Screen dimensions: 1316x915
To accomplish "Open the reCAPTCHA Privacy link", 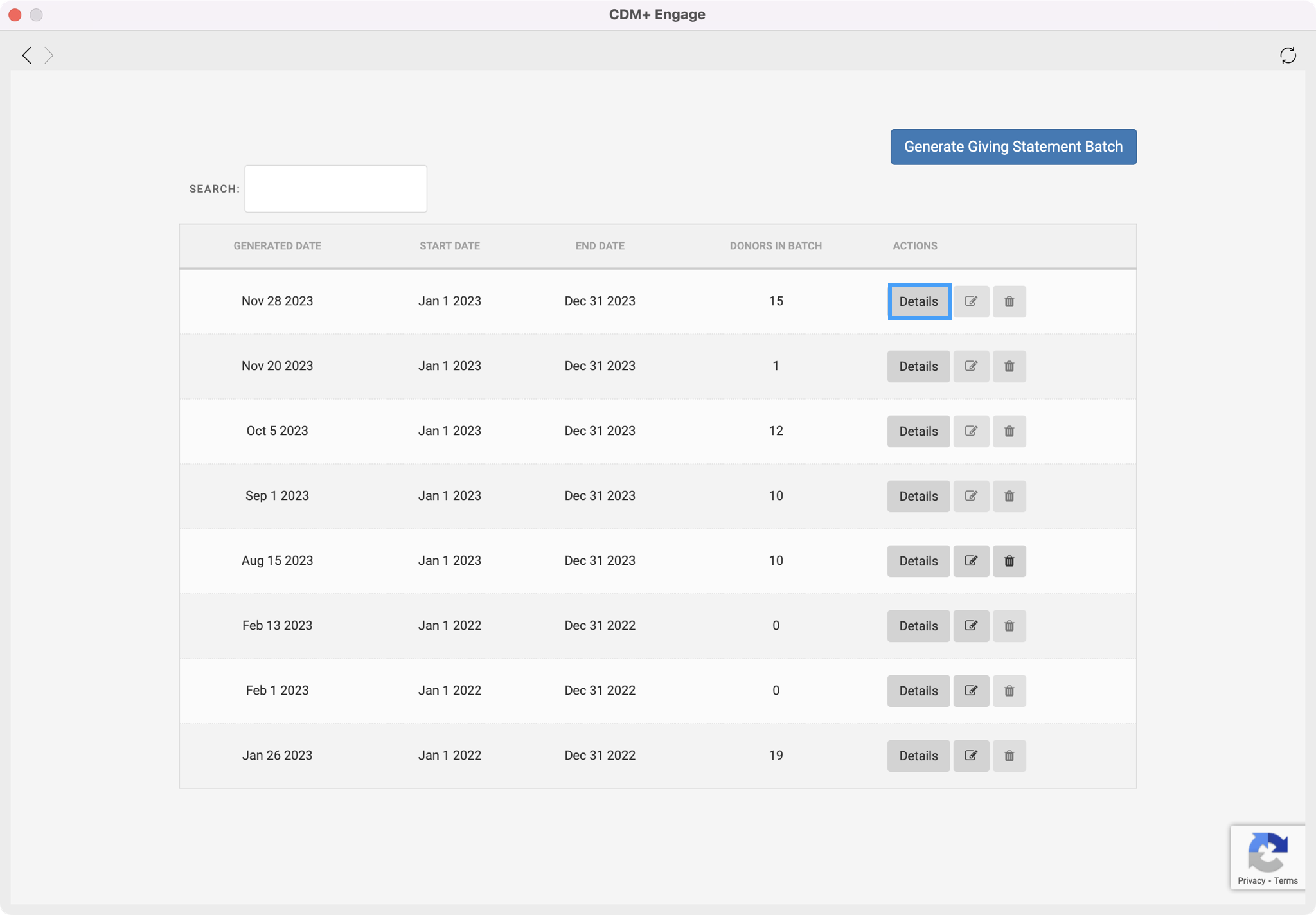I will [1251, 881].
